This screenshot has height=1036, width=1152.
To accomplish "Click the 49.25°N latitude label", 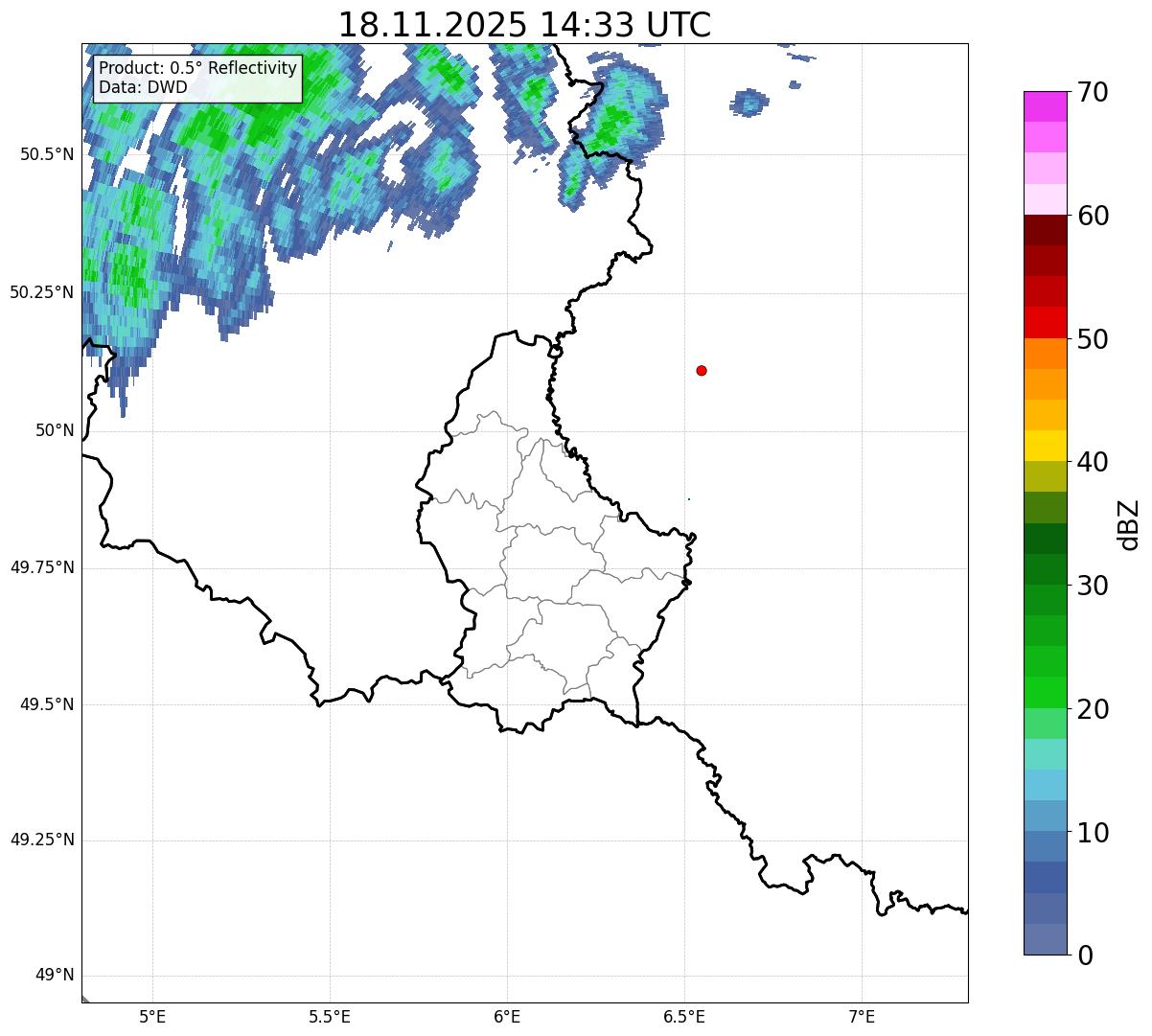I will pyautogui.click(x=42, y=840).
